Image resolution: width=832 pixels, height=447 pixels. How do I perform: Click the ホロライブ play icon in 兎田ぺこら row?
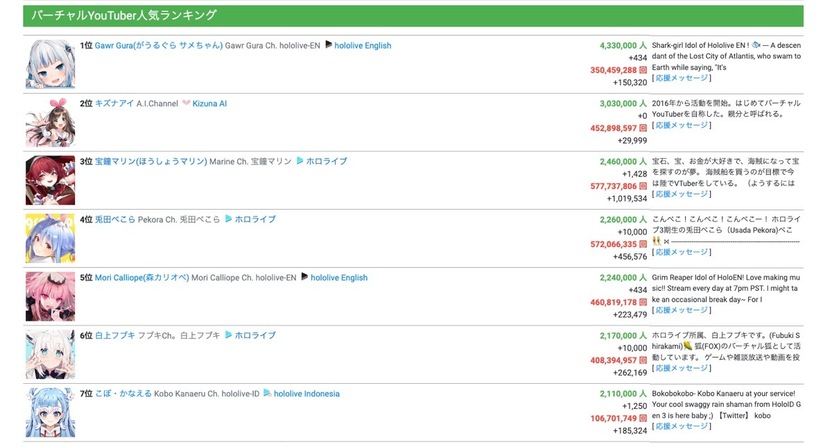(x=228, y=219)
